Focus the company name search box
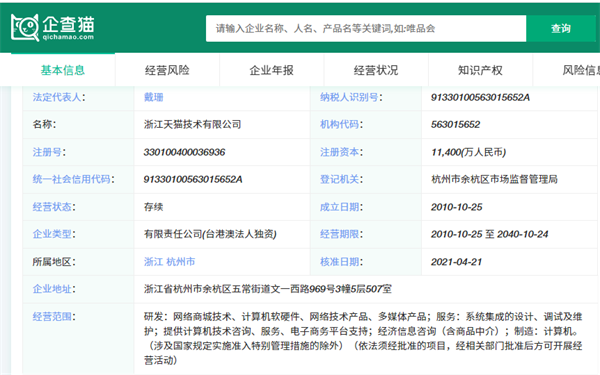600x375 pixels. click(x=366, y=28)
